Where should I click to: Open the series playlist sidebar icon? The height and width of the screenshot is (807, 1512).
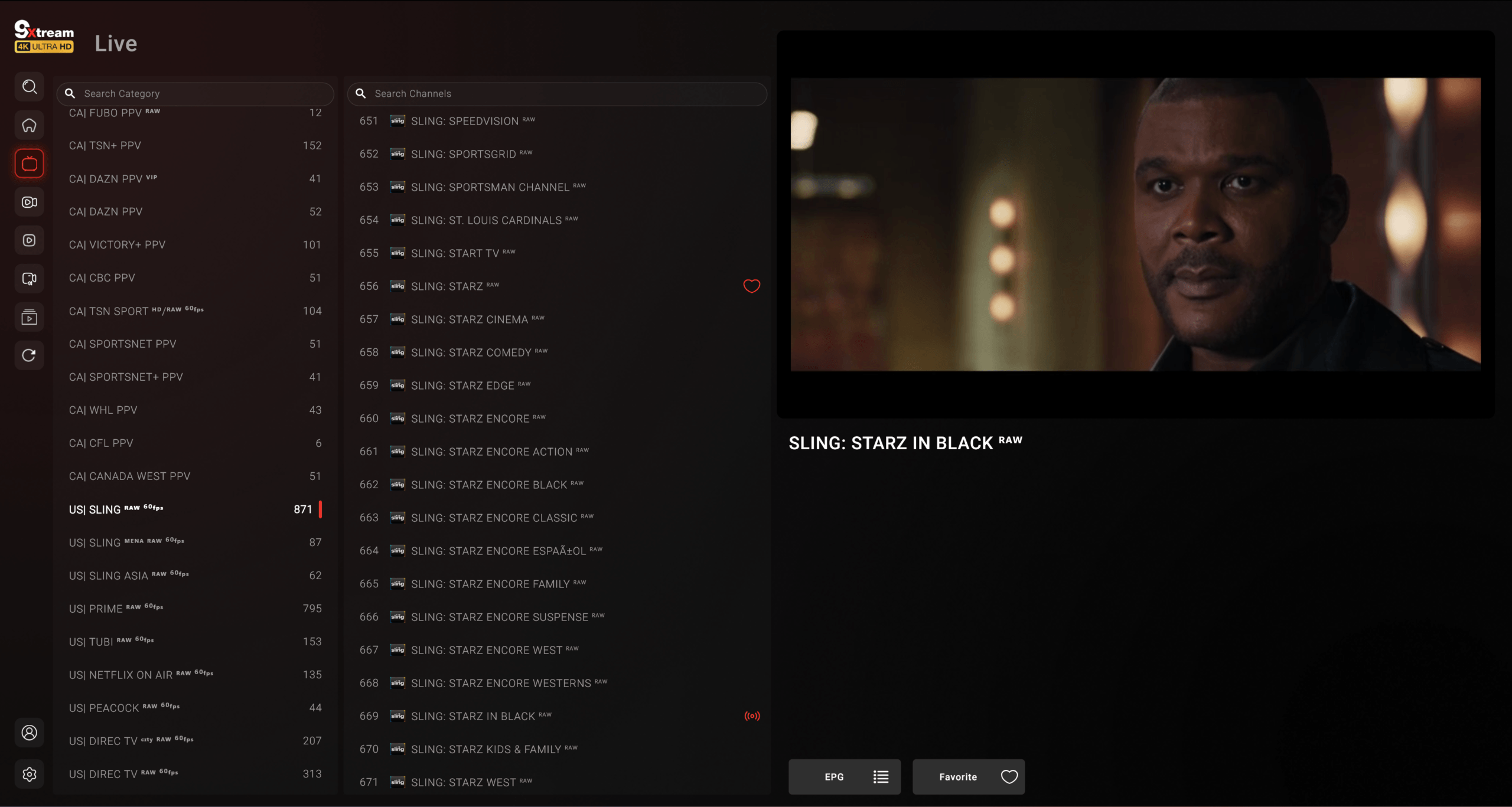coord(29,318)
